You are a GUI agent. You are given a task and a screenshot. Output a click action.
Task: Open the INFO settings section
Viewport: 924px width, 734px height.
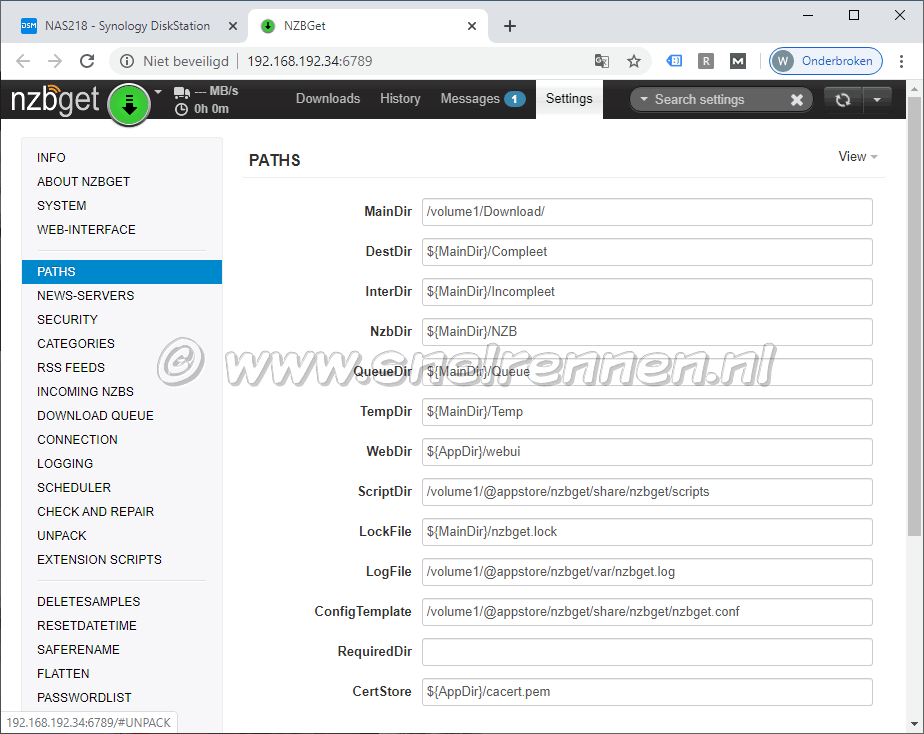[x=51, y=158]
